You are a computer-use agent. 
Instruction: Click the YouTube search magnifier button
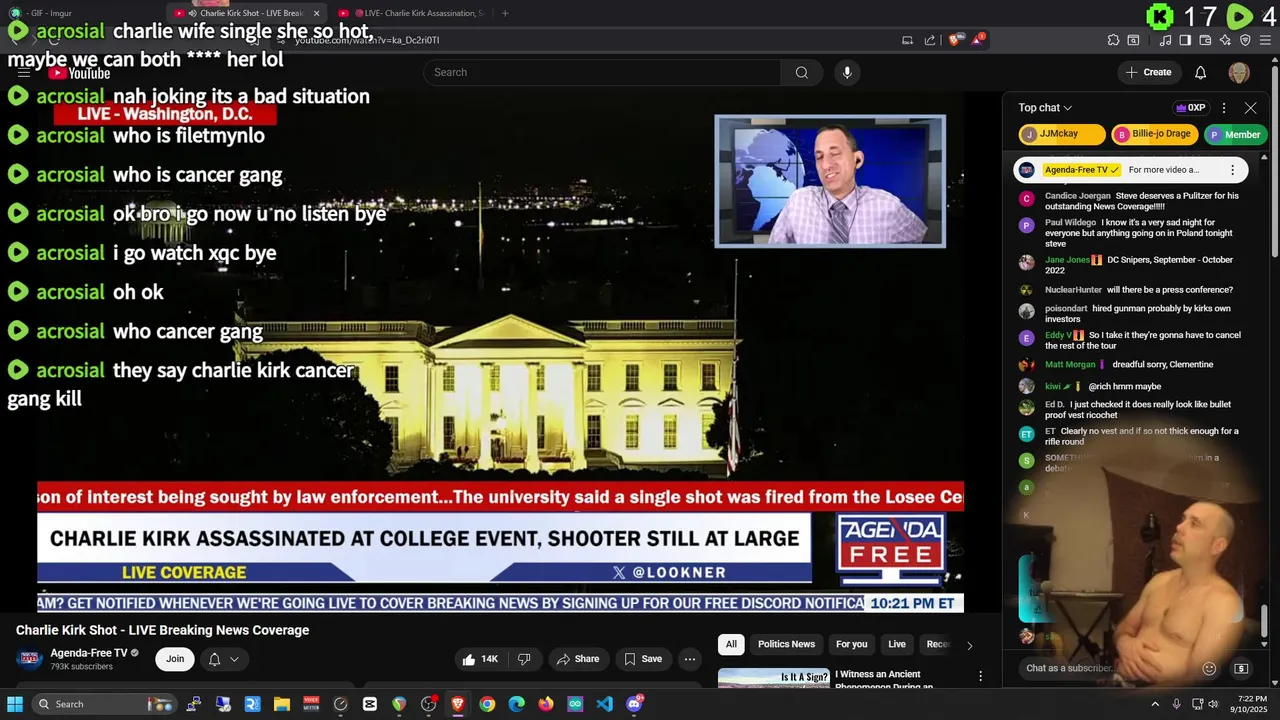[x=801, y=72]
